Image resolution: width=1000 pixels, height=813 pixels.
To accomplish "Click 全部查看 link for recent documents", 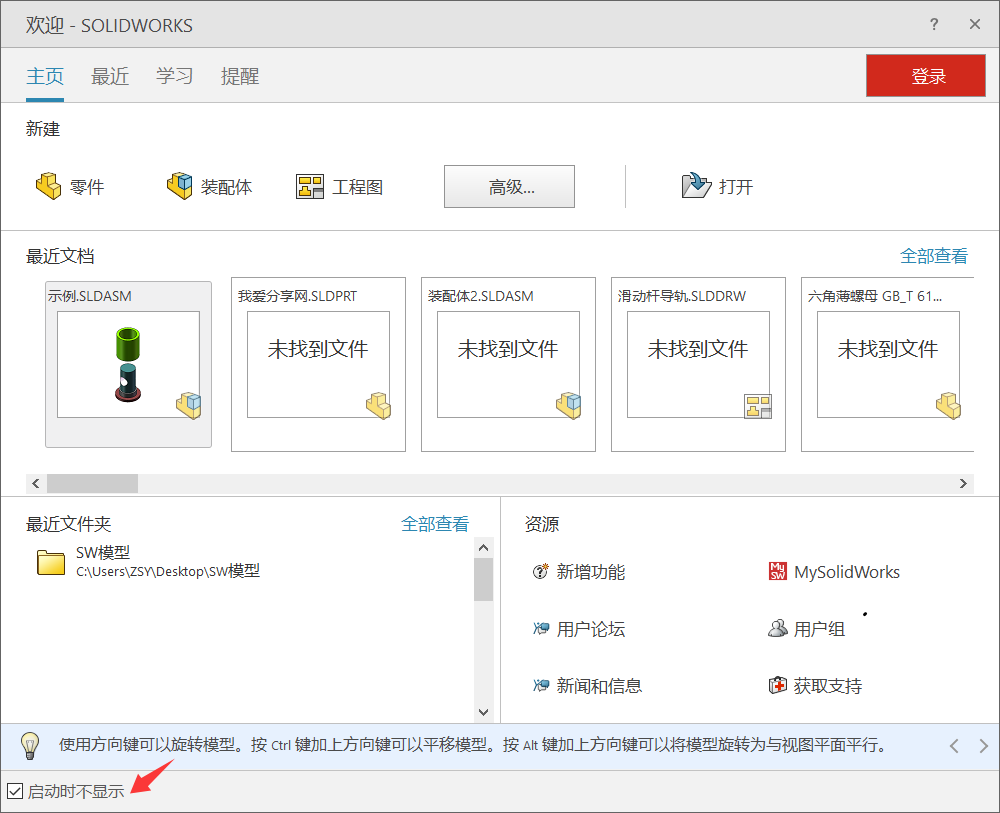I will coord(934,256).
